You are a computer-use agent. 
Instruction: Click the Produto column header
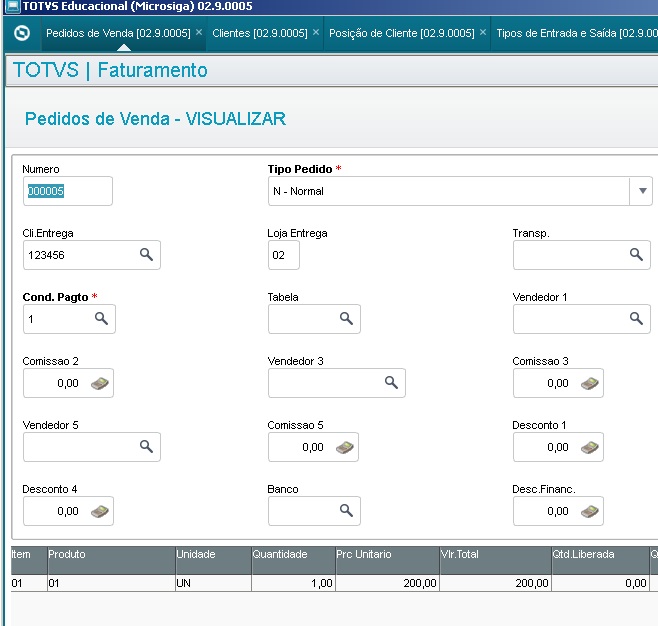coord(111,561)
